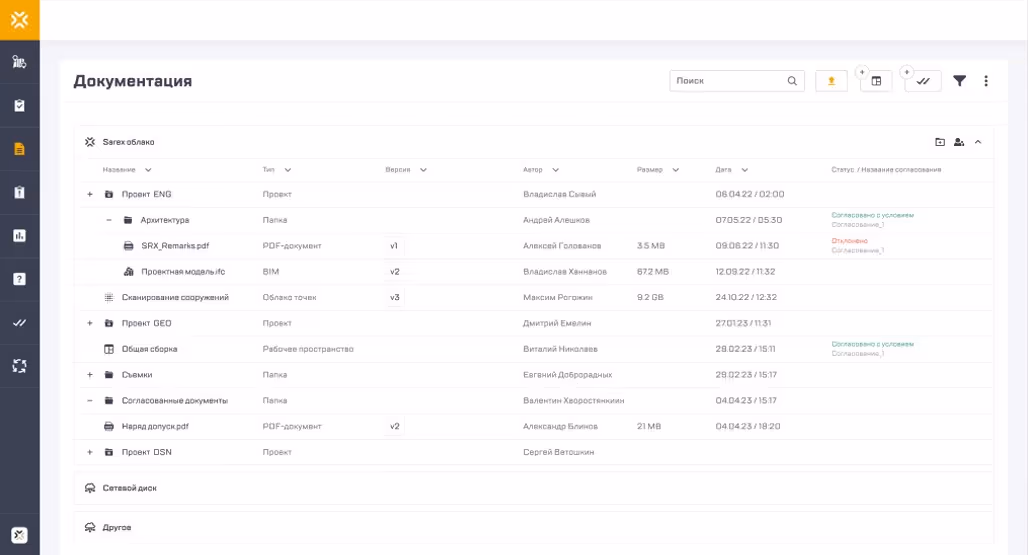Click the Поиск search field
The image size is (1028, 555).
point(737,81)
